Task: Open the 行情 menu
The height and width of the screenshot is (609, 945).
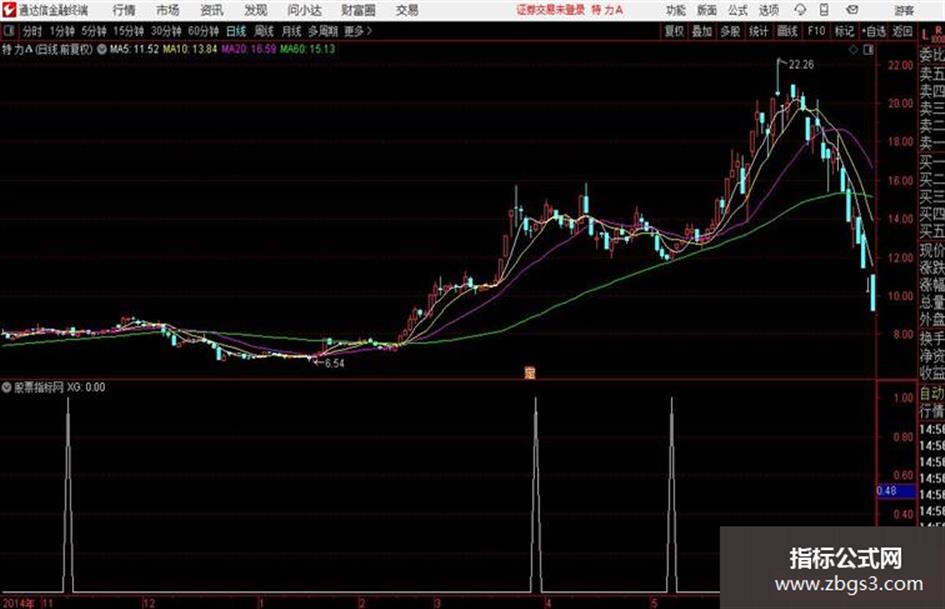Action: (124, 10)
